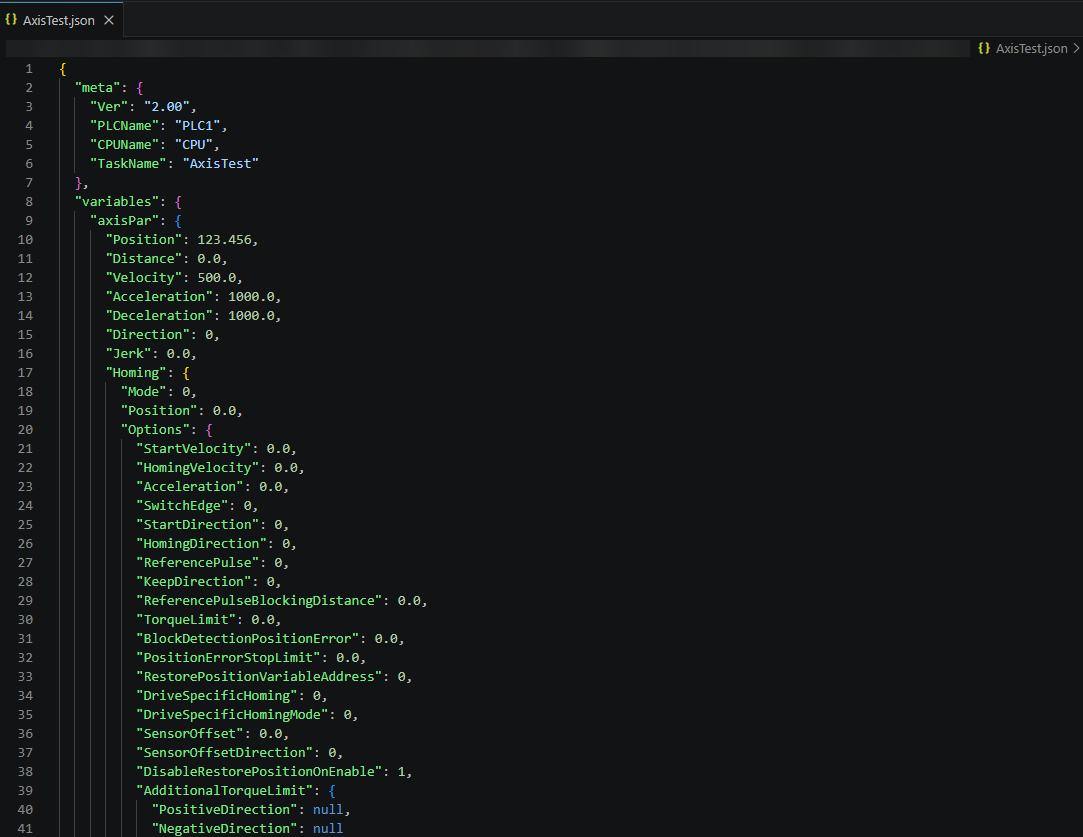This screenshot has width=1083, height=837.
Task: Click the 500.0 velocity value
Action: click(x=217, y=278)
